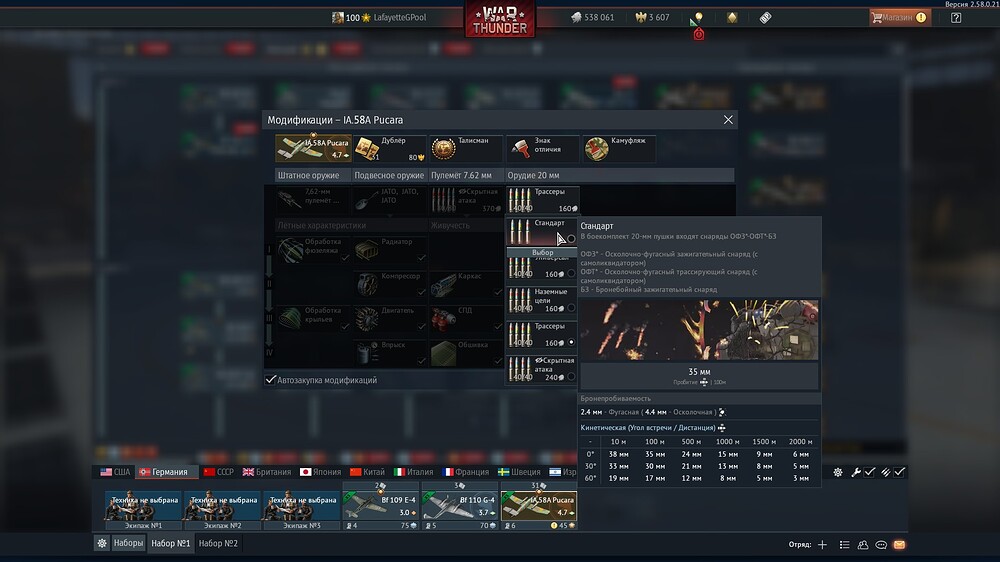Click the Golden Eagles balance 3 607
The image size is (1000, 562).
pyautogui.click(x=652, y=17)
